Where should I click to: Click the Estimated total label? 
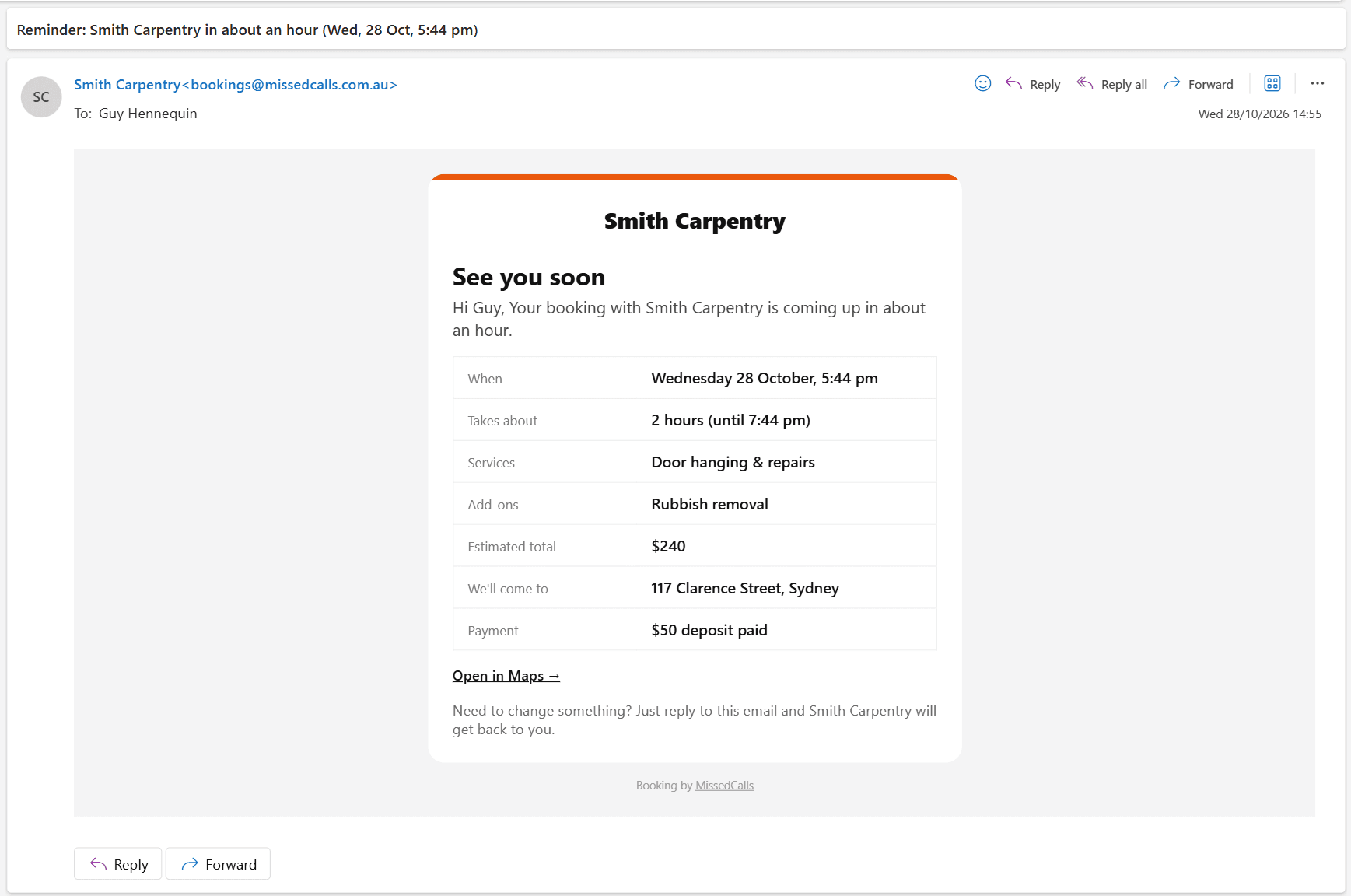point(512,547)
